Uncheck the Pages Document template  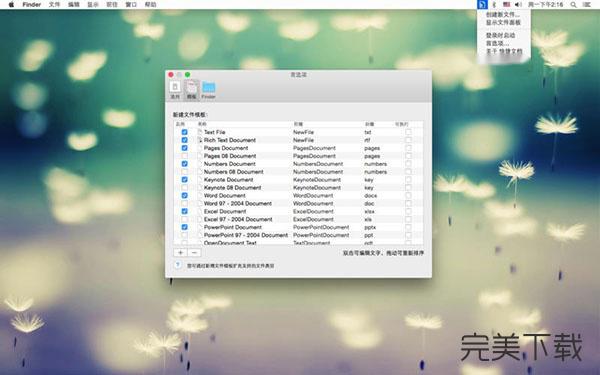pyautogui.click(x=184, y=148)
